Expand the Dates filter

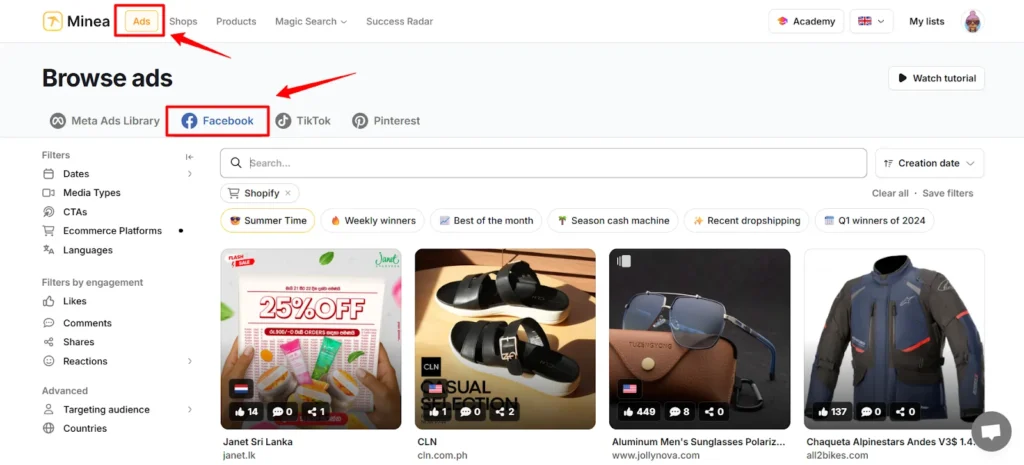pos(118,174)
